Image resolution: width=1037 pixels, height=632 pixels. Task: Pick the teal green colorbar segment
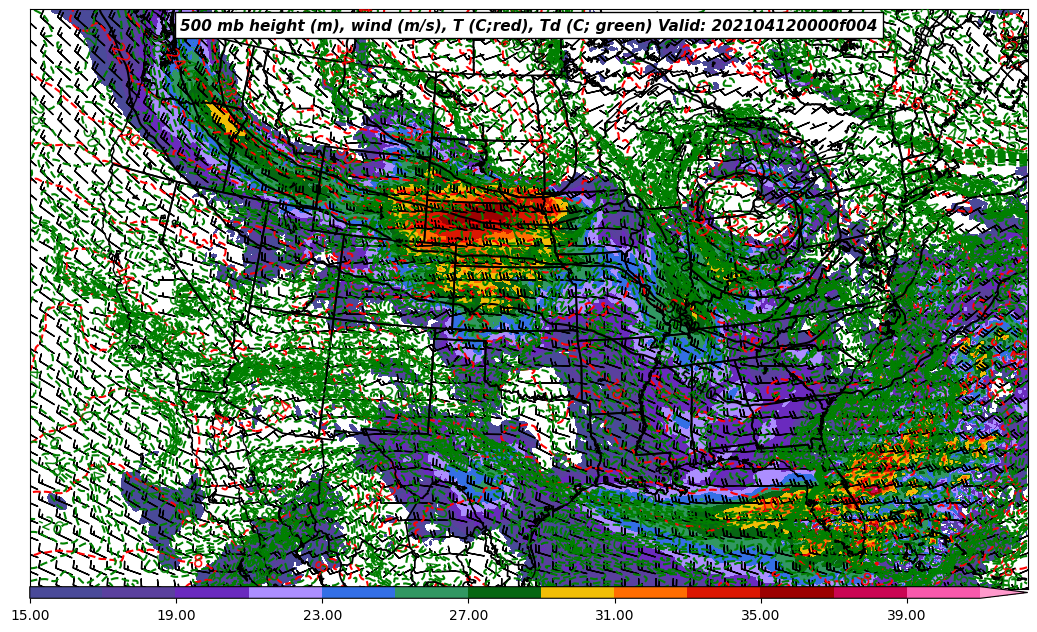[x=431, y=592]
